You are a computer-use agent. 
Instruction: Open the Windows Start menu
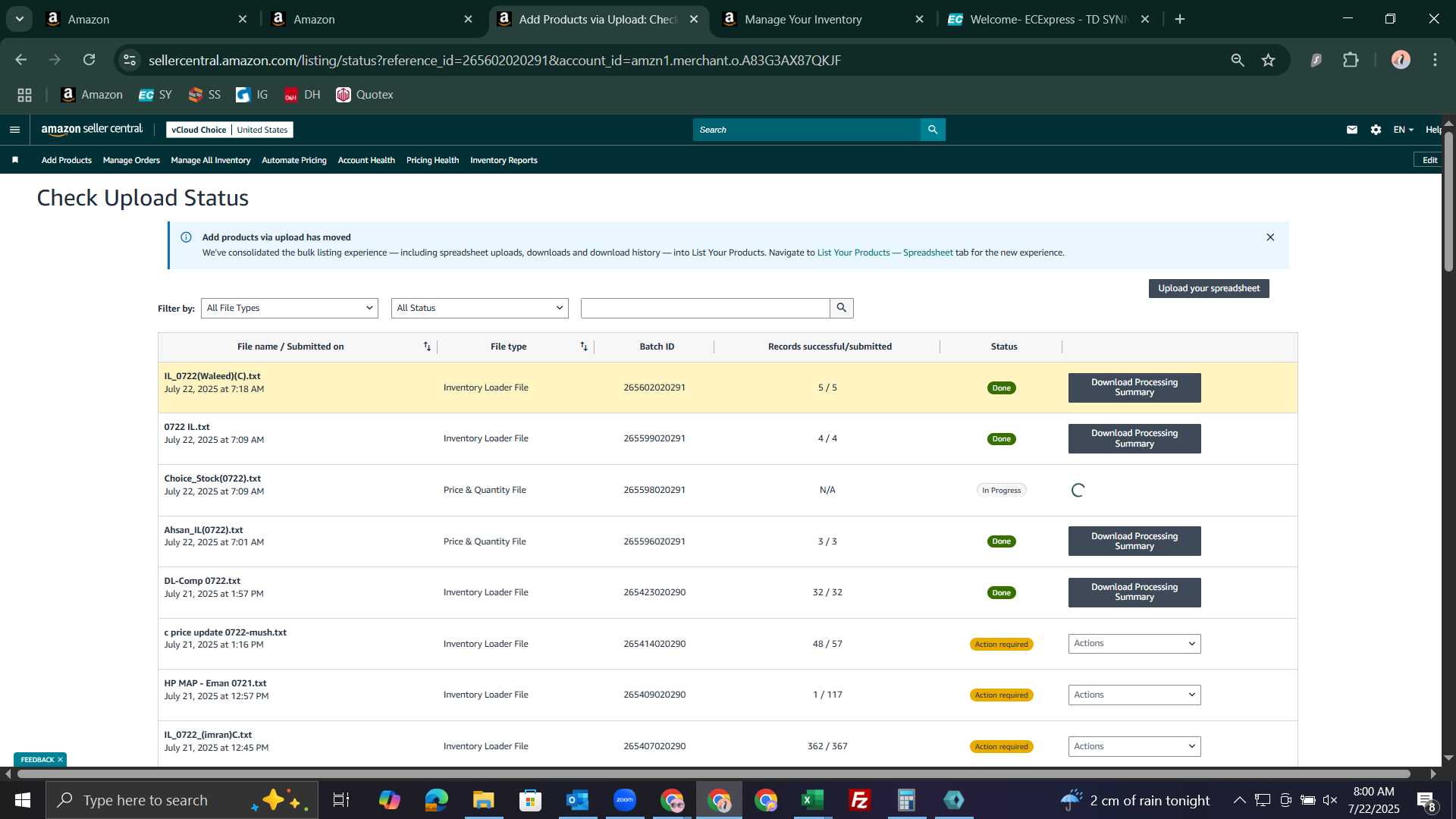(x=22, y=800)
